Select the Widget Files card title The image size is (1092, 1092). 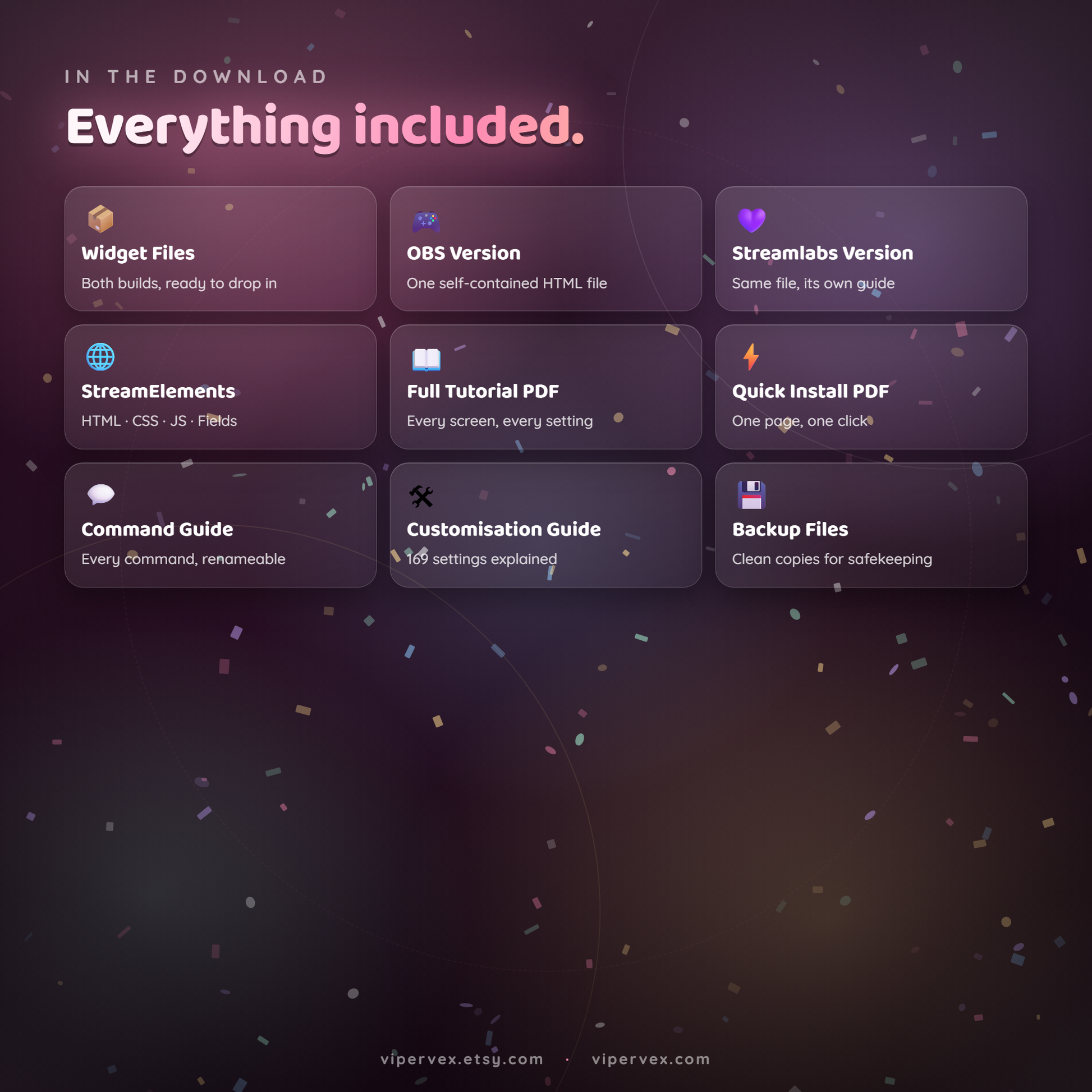tap(138, 253)
